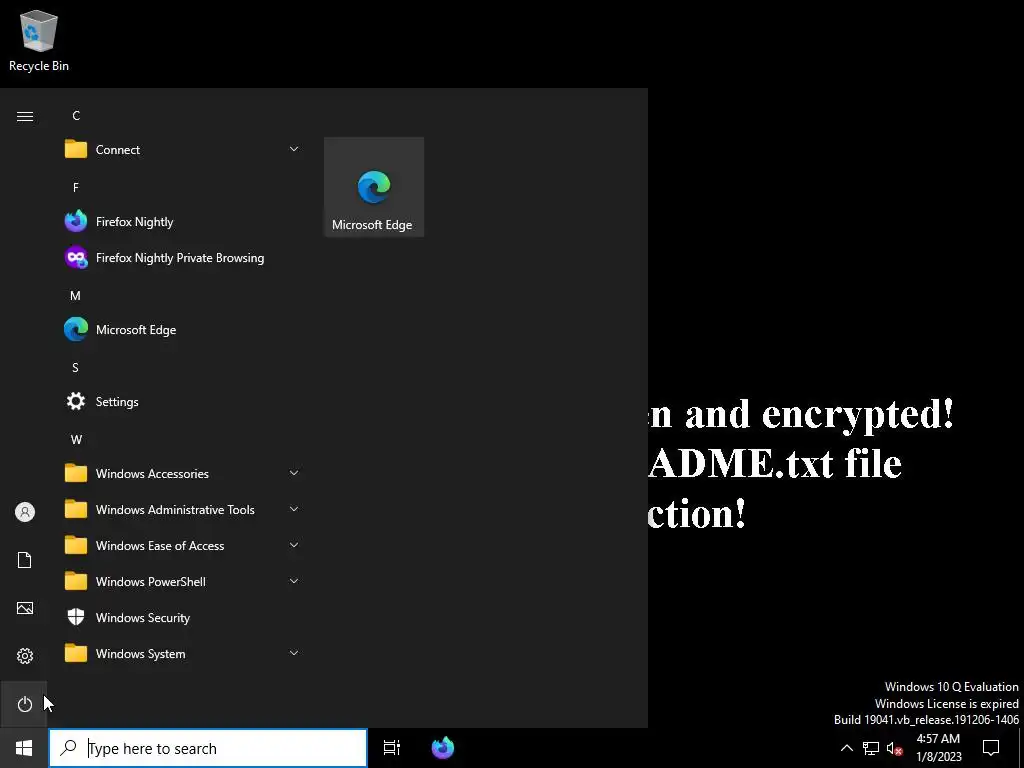
Task: Open Settings gear in Start sidebar
Action: point(25,656)
